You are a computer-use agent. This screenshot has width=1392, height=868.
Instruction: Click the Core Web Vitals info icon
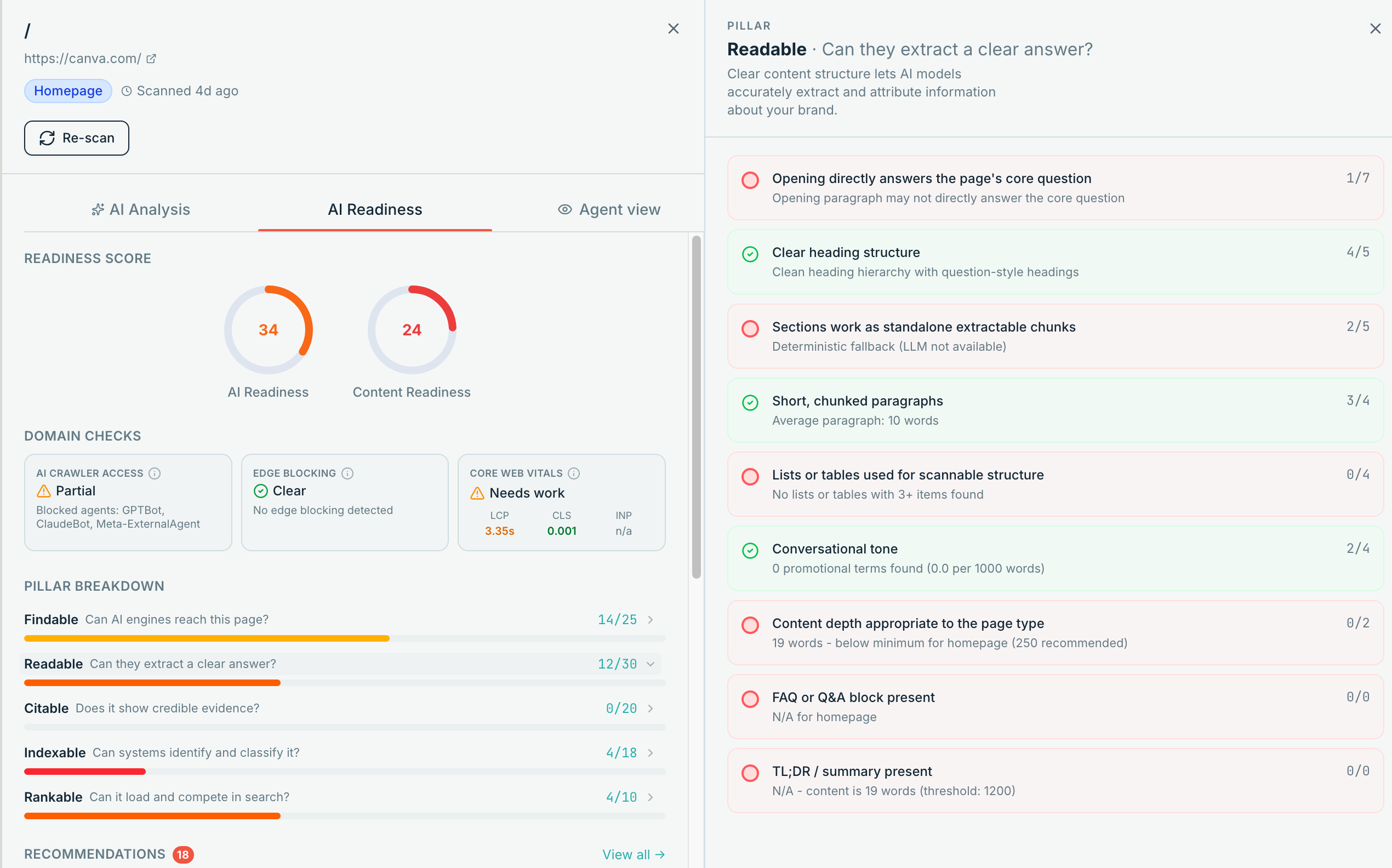573,473
